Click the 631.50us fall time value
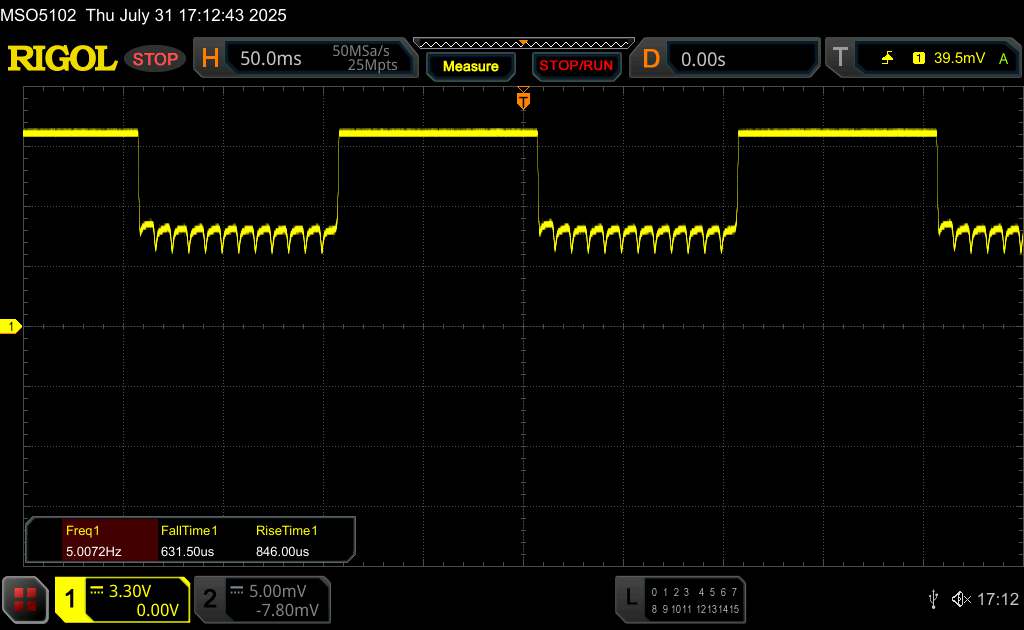The height and width of the screenshot is (630, 1024). coord(187,552)
